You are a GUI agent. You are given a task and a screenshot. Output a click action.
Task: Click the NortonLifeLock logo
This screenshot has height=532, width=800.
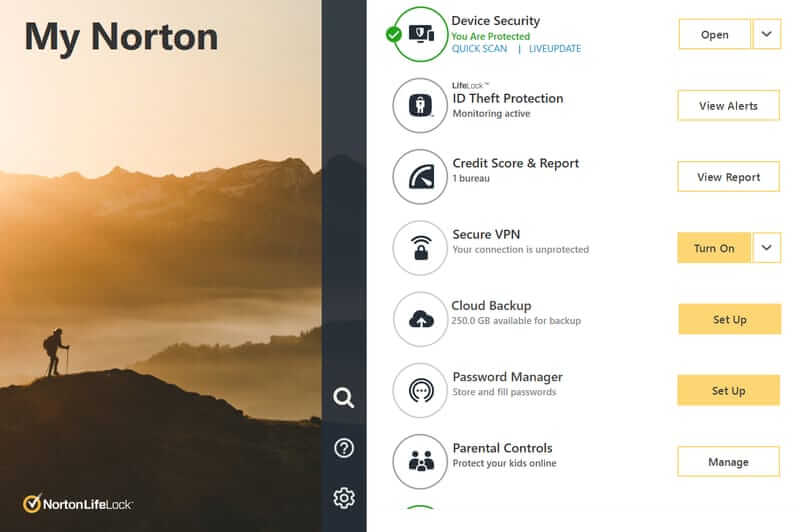[78, 504]
